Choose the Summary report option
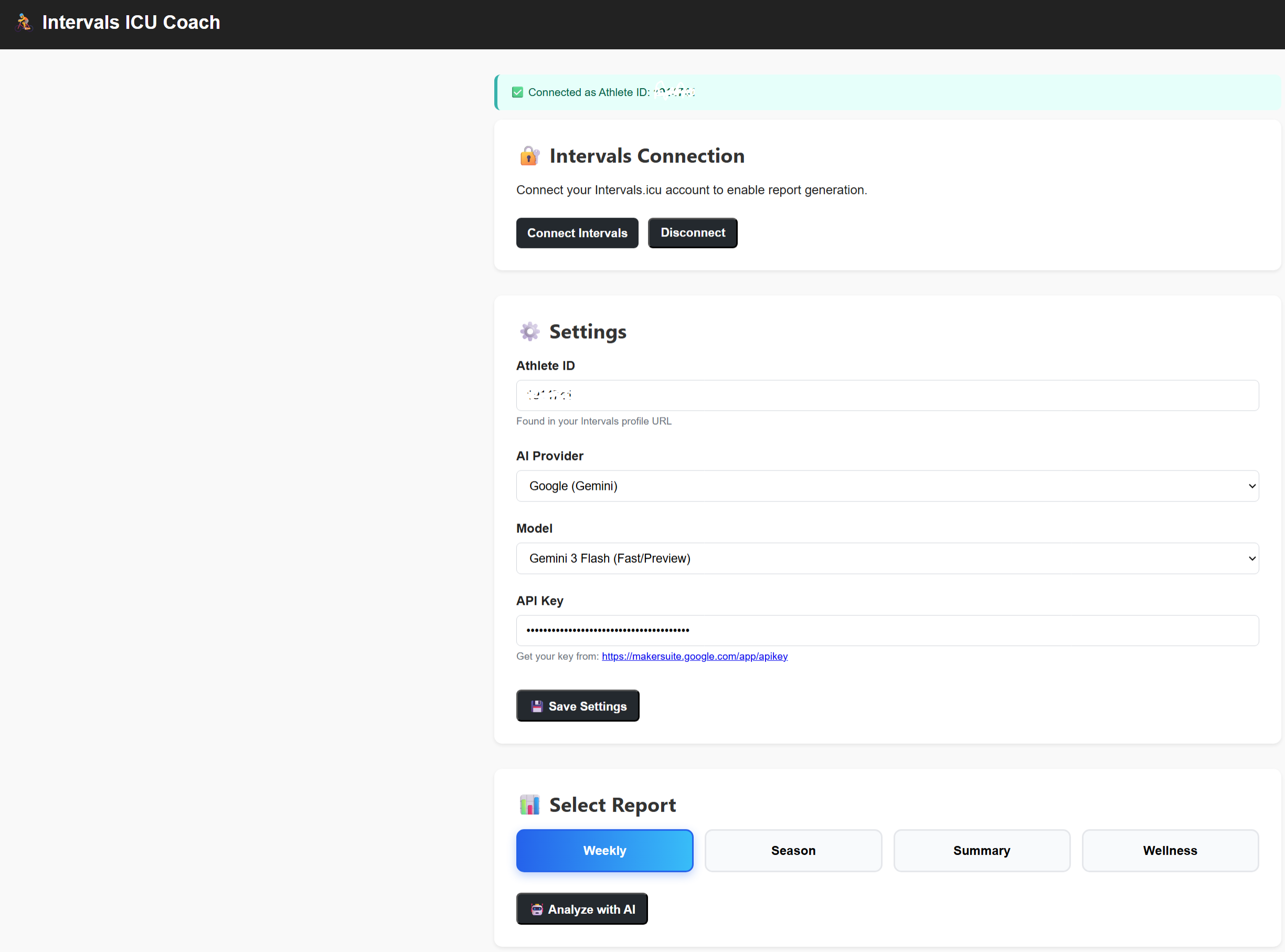This screenshot has height=952, width=1285. (x=981, y=851)
